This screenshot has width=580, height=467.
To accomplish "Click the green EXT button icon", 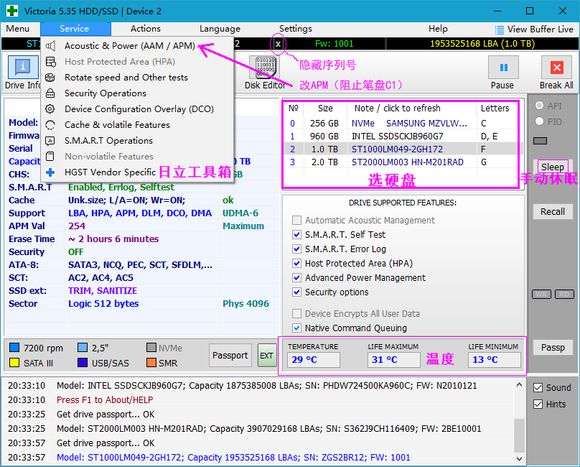I will 267,355.
